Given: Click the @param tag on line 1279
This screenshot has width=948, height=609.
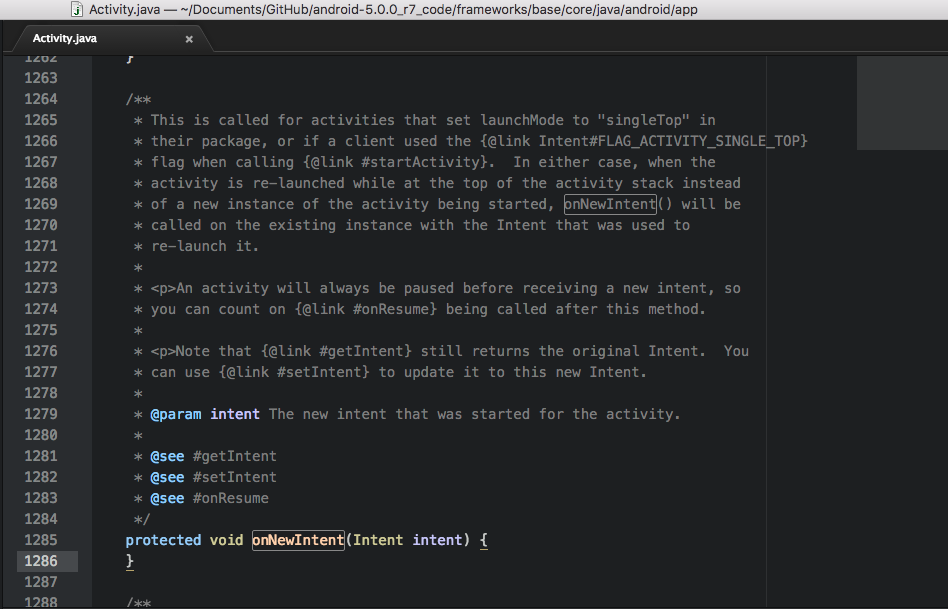Looking at the screenshot, I should (176, 414).
